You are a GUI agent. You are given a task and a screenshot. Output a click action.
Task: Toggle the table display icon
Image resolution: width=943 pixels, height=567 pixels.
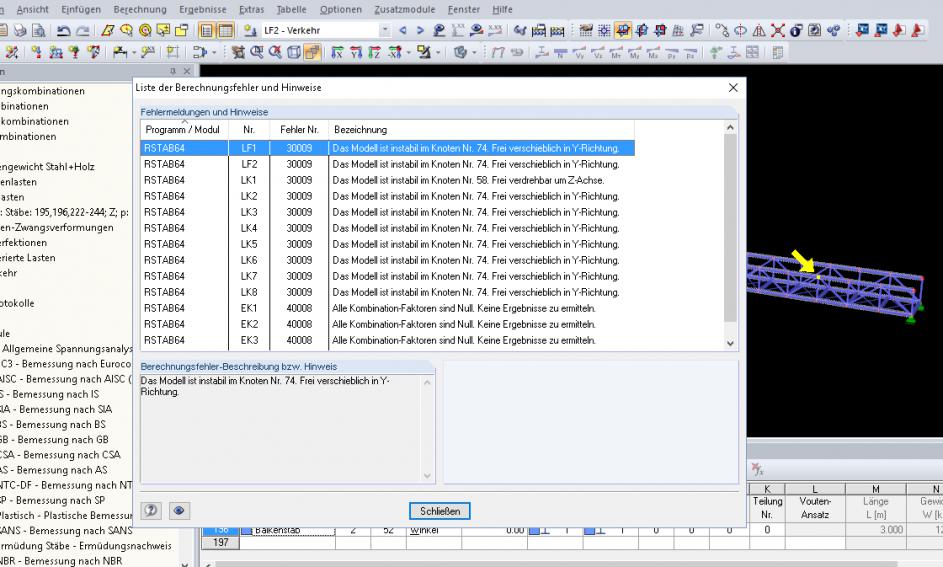coord(226,30)
